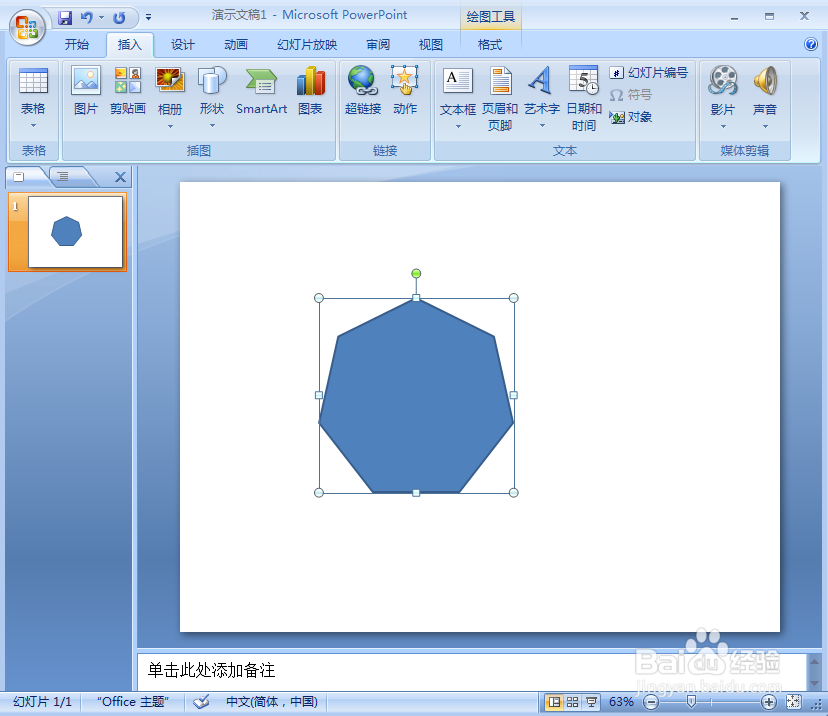Insert a chart with 图表
Image resolution: width=828 pixels, height=716 pixels.
(x=310, y=91)
